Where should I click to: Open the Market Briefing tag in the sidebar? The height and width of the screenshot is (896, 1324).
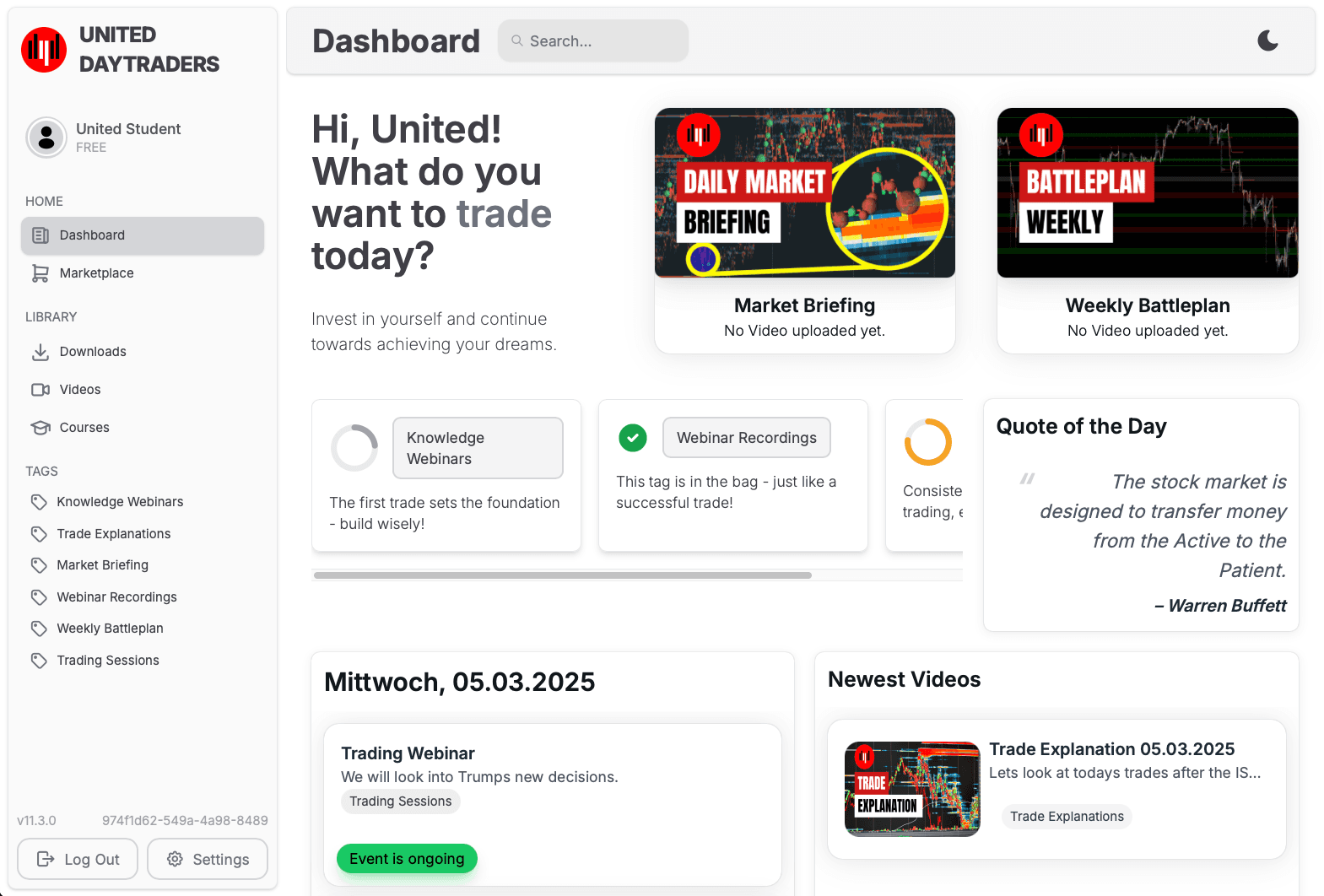[x=102, y=565]
